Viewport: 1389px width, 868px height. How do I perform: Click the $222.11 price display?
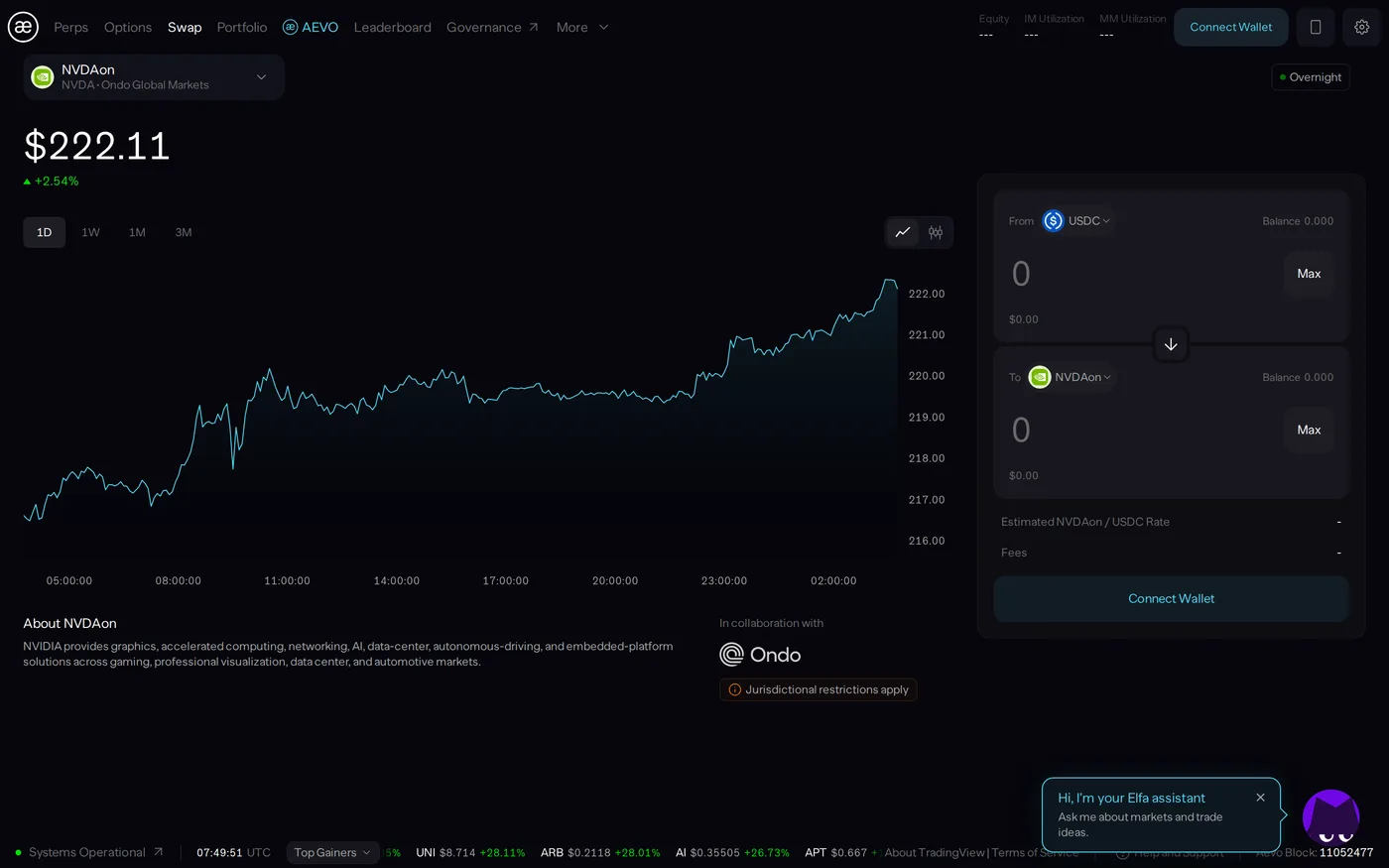97,146
